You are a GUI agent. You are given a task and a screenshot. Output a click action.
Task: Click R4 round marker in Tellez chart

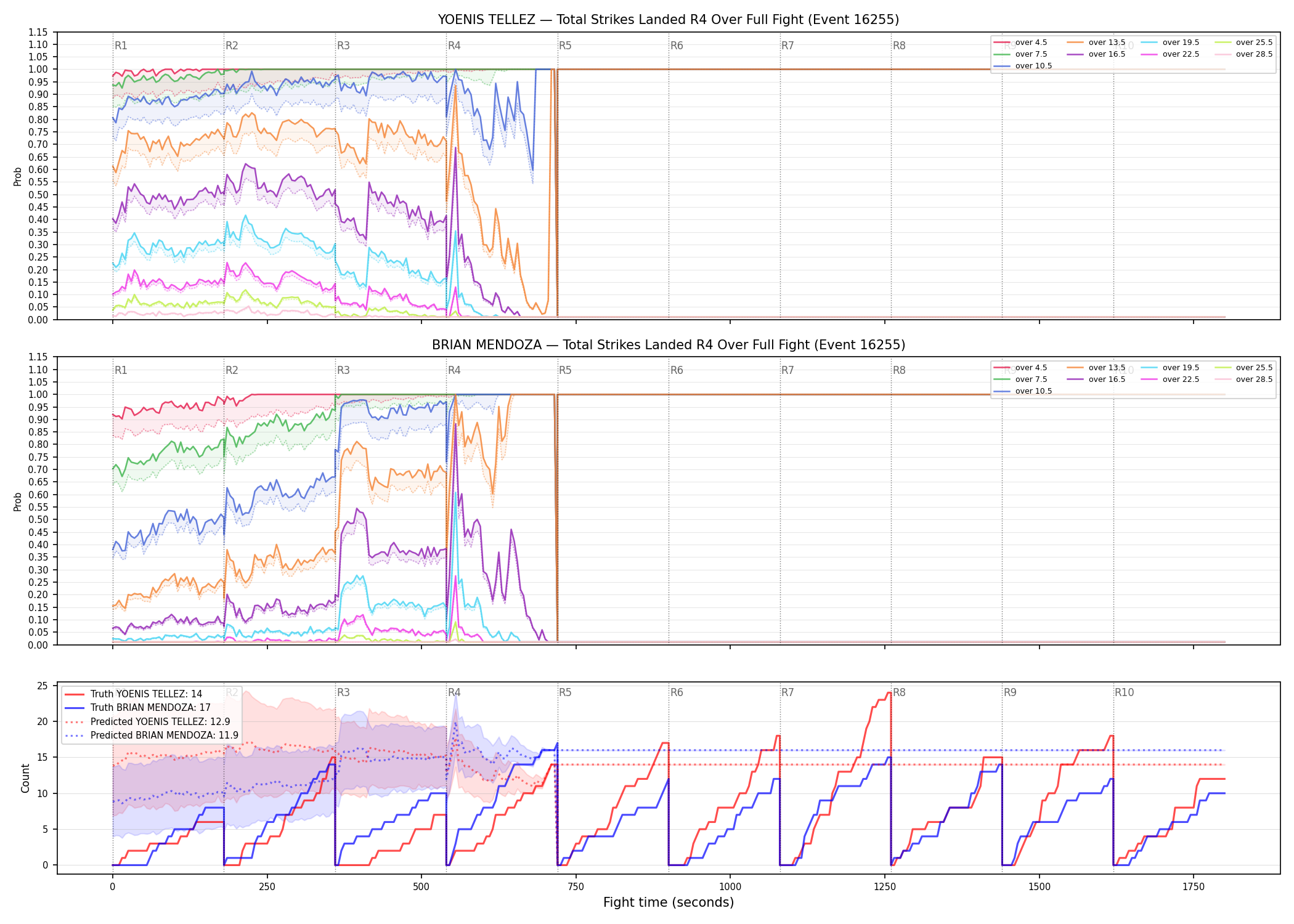pyautogui.click(x=454, y=46)
